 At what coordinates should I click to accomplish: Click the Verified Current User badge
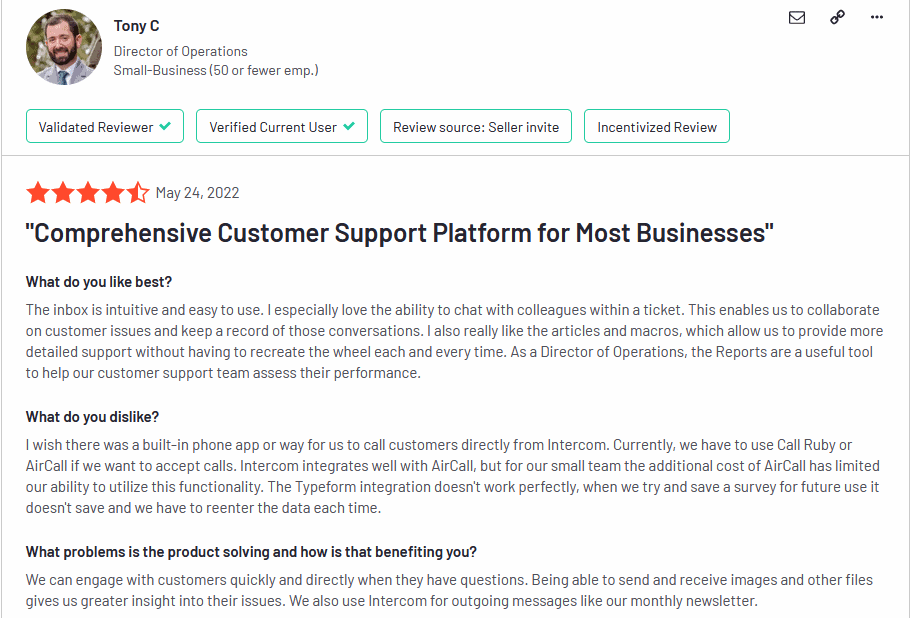click(282, 127)
